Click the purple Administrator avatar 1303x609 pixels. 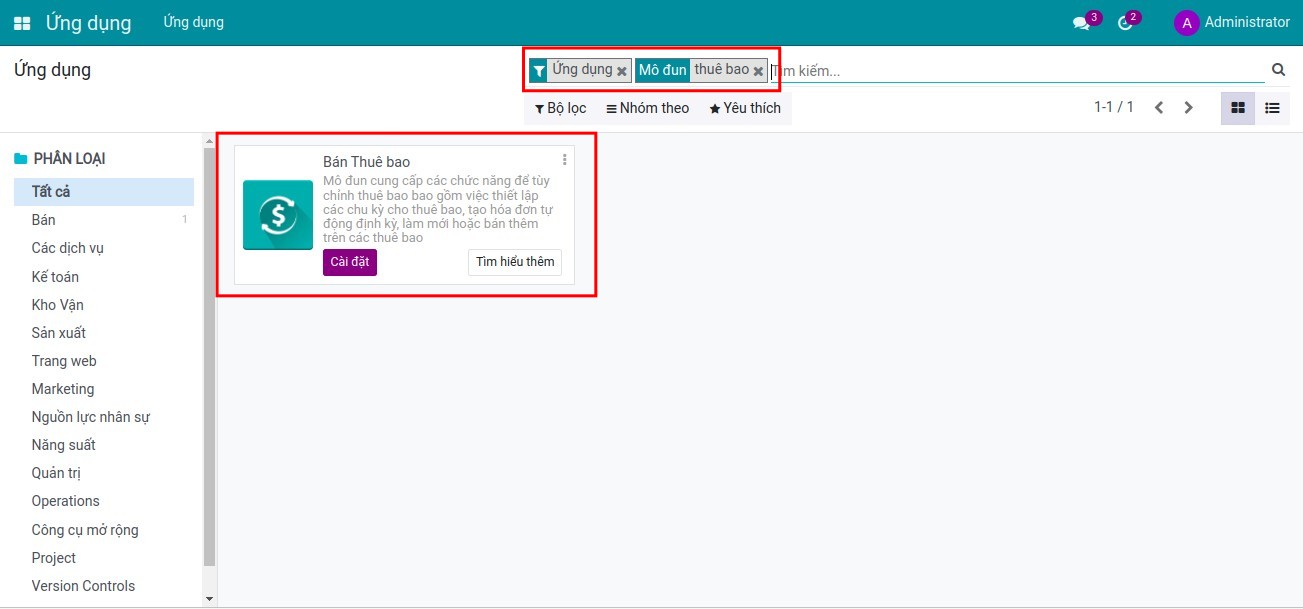(x=1186, y=23)
